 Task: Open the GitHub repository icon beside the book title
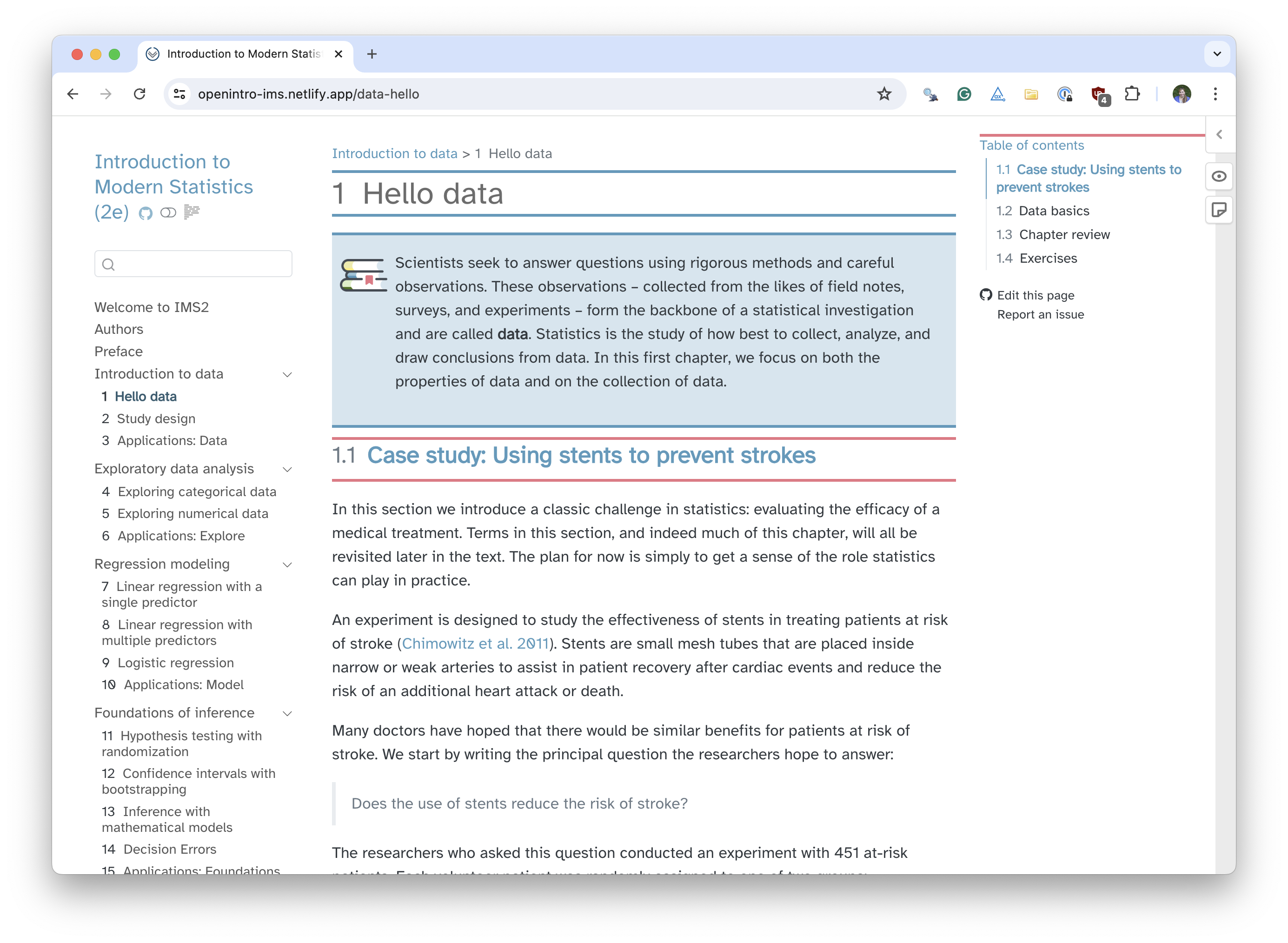145,213
